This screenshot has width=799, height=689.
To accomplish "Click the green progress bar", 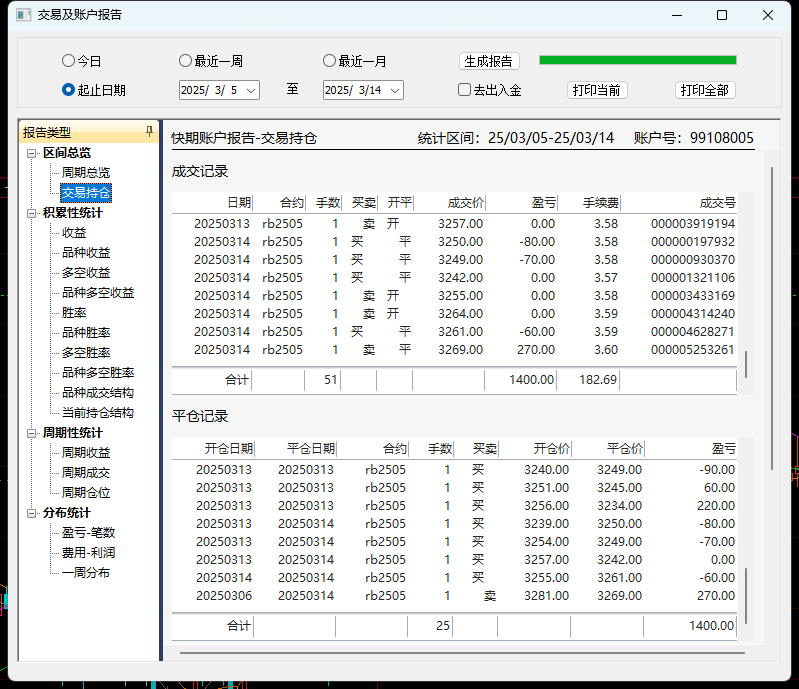I will tap(637, 60).
